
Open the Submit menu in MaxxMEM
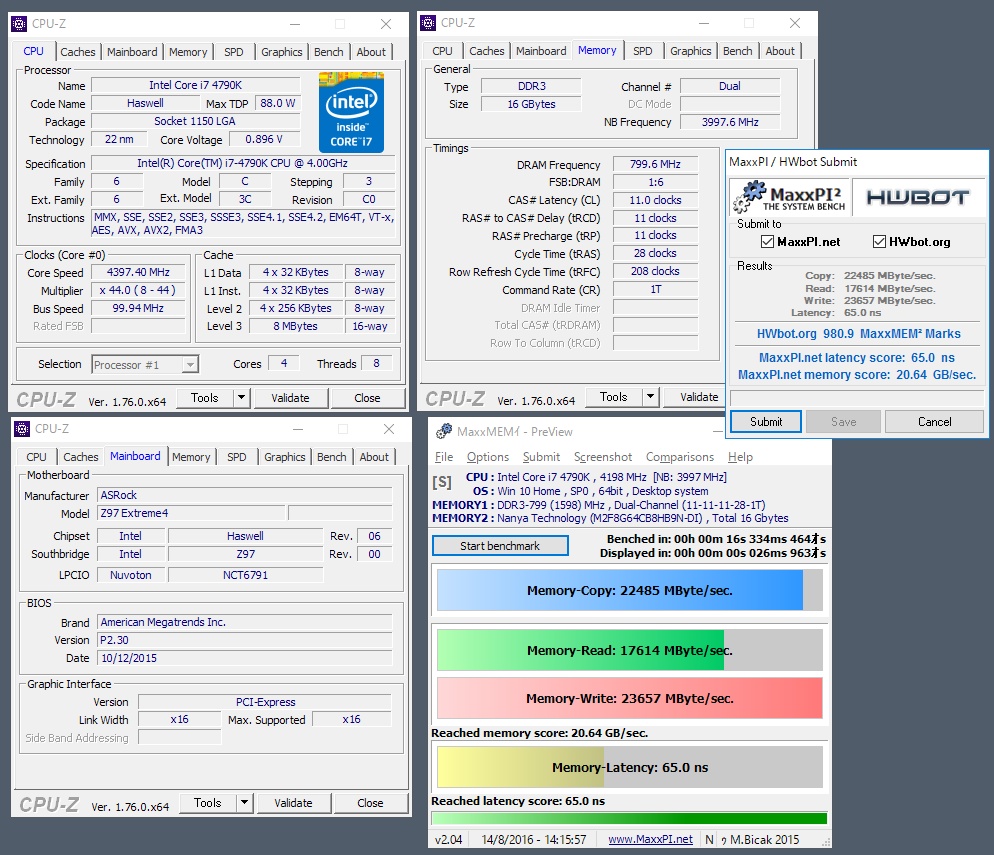pos(541,457)
